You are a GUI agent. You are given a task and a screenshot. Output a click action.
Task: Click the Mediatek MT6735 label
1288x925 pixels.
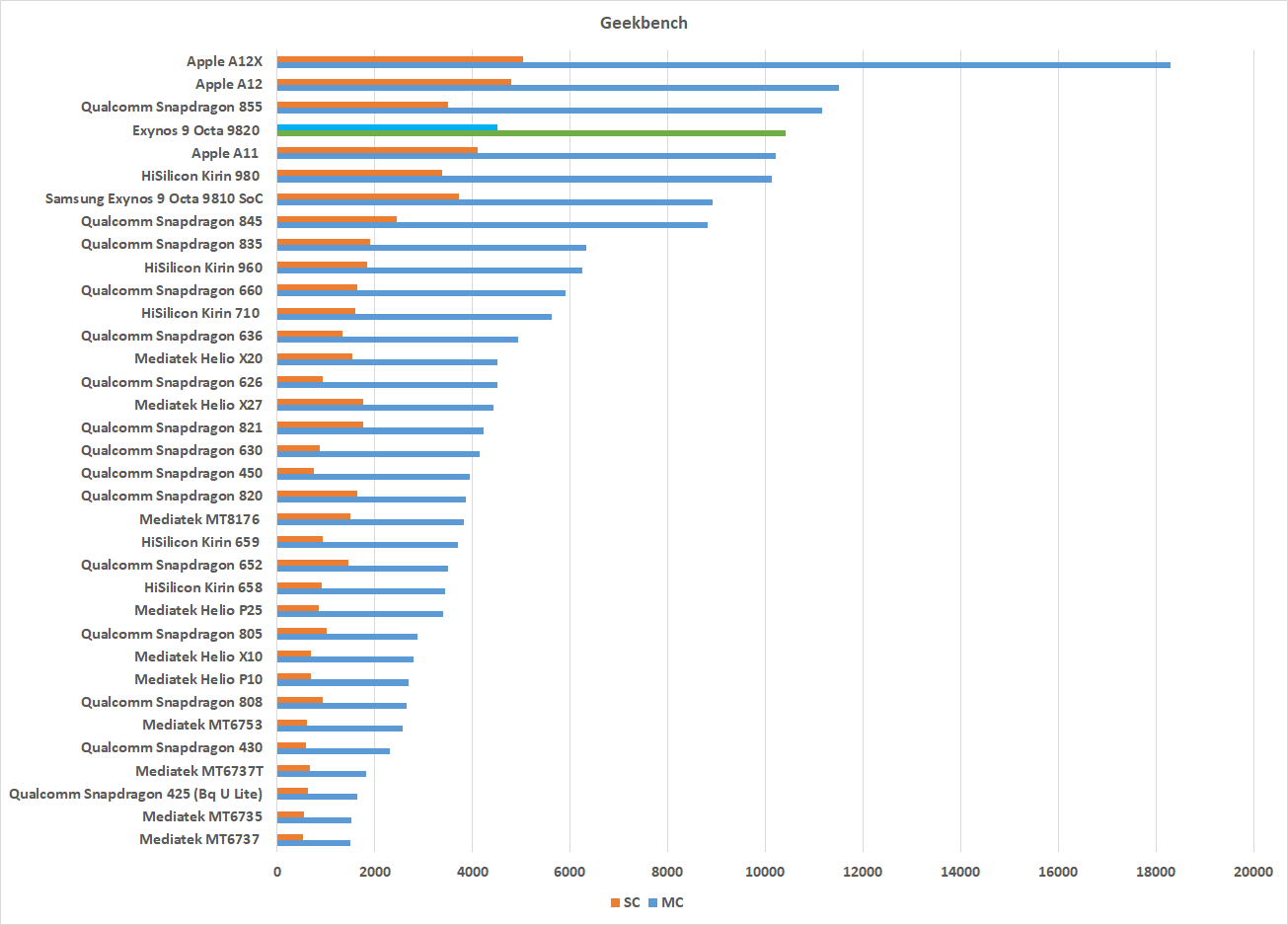(202, 816)
